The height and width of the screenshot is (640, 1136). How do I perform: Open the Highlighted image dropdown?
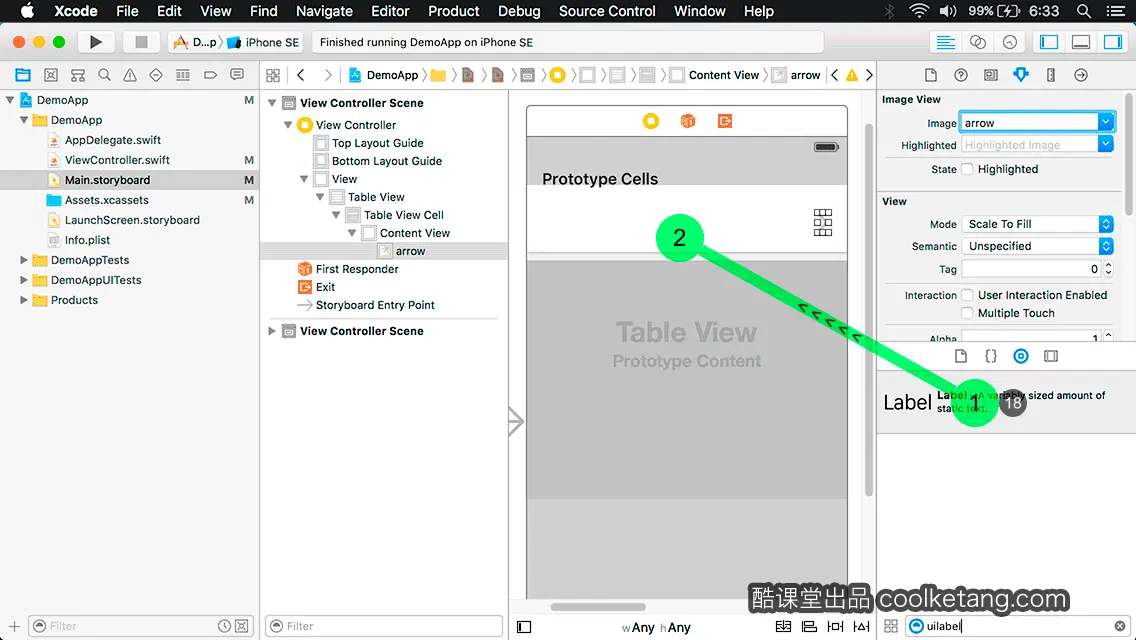click(x=1106, y=144)
